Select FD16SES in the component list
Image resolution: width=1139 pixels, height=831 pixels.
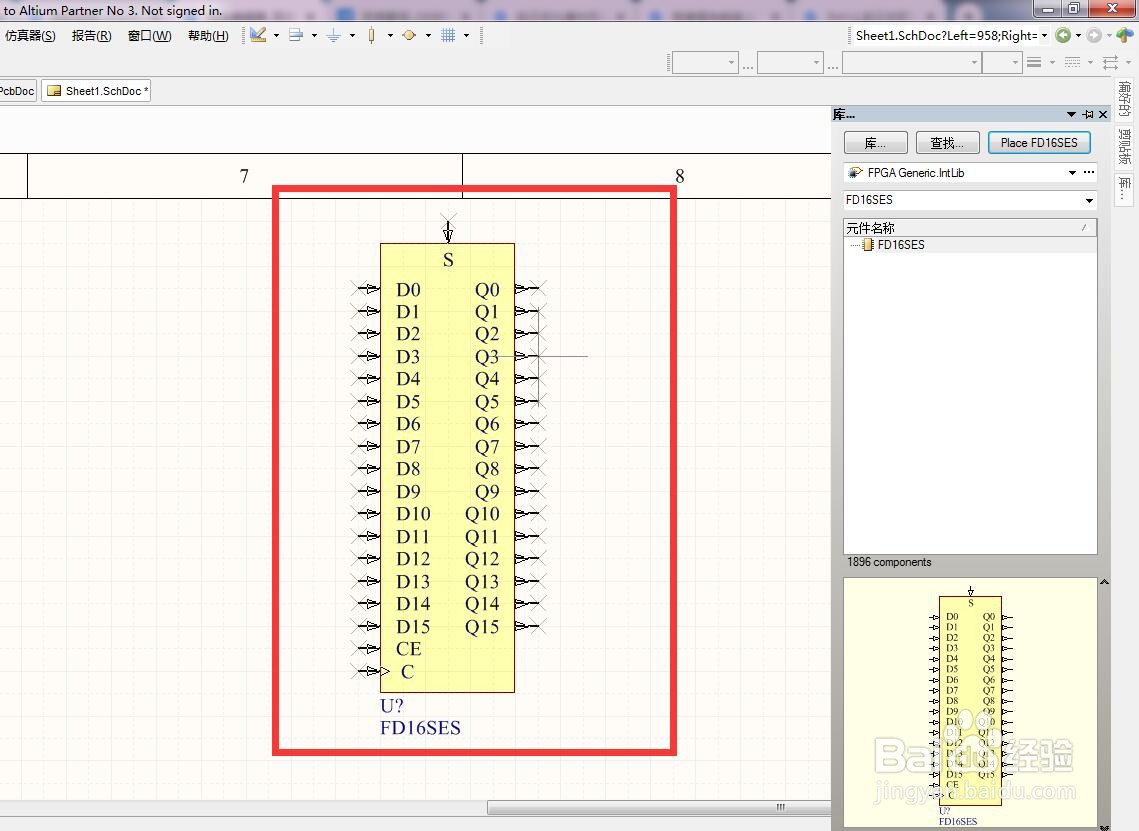(901, 245)
